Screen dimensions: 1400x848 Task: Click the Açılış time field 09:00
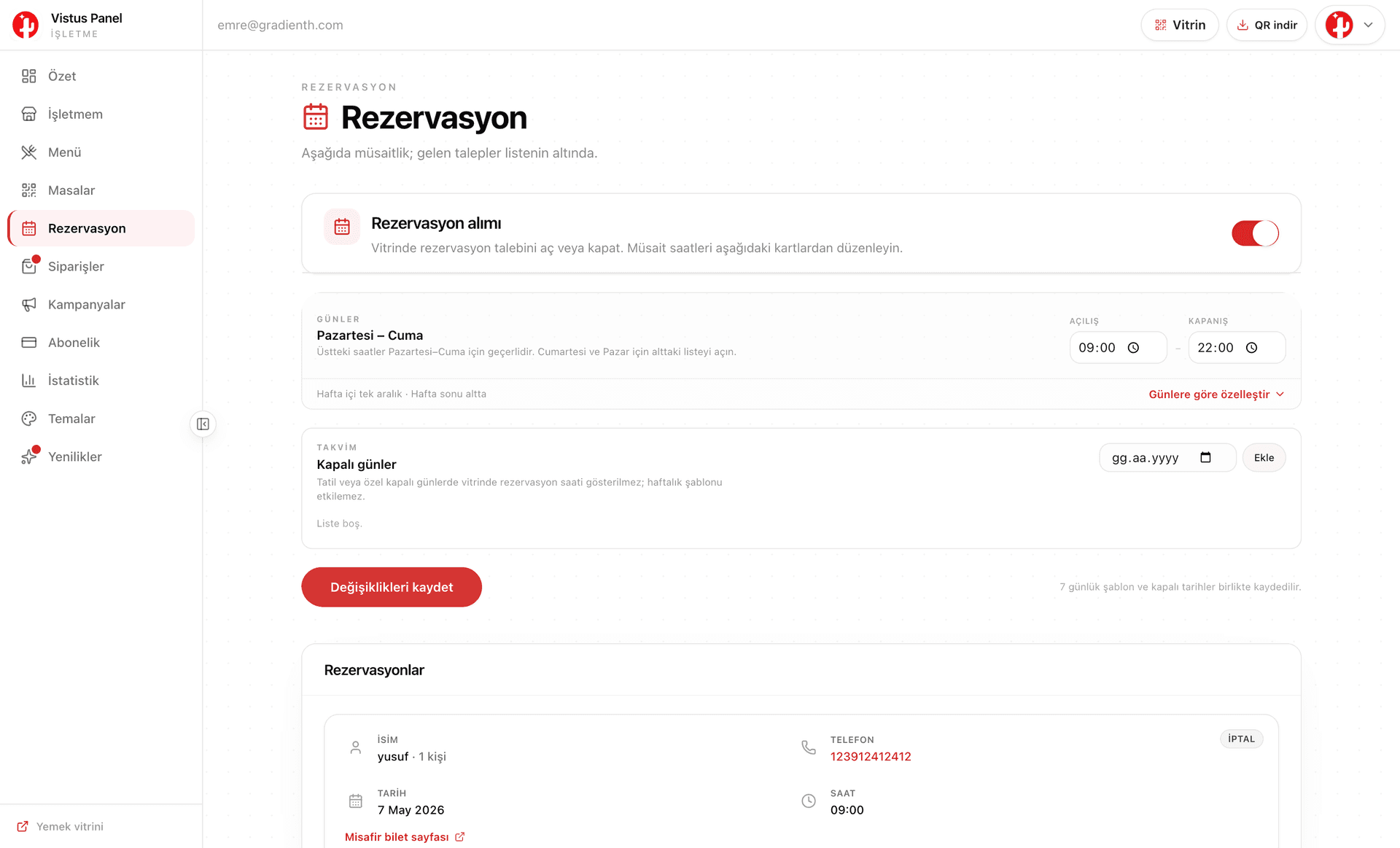point(1118,348)
